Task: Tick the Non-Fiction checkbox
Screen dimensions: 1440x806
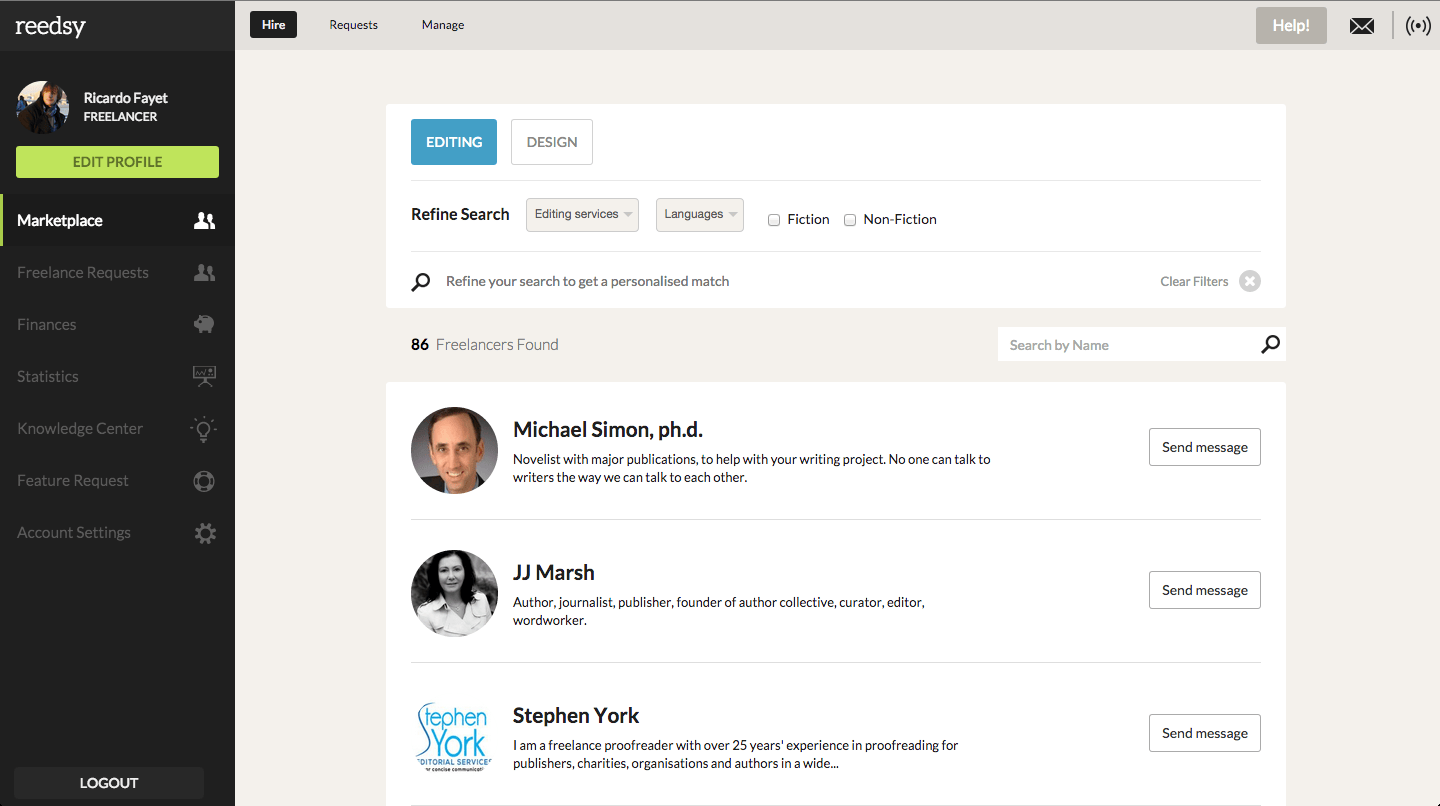Action: [x=850, y=220]
